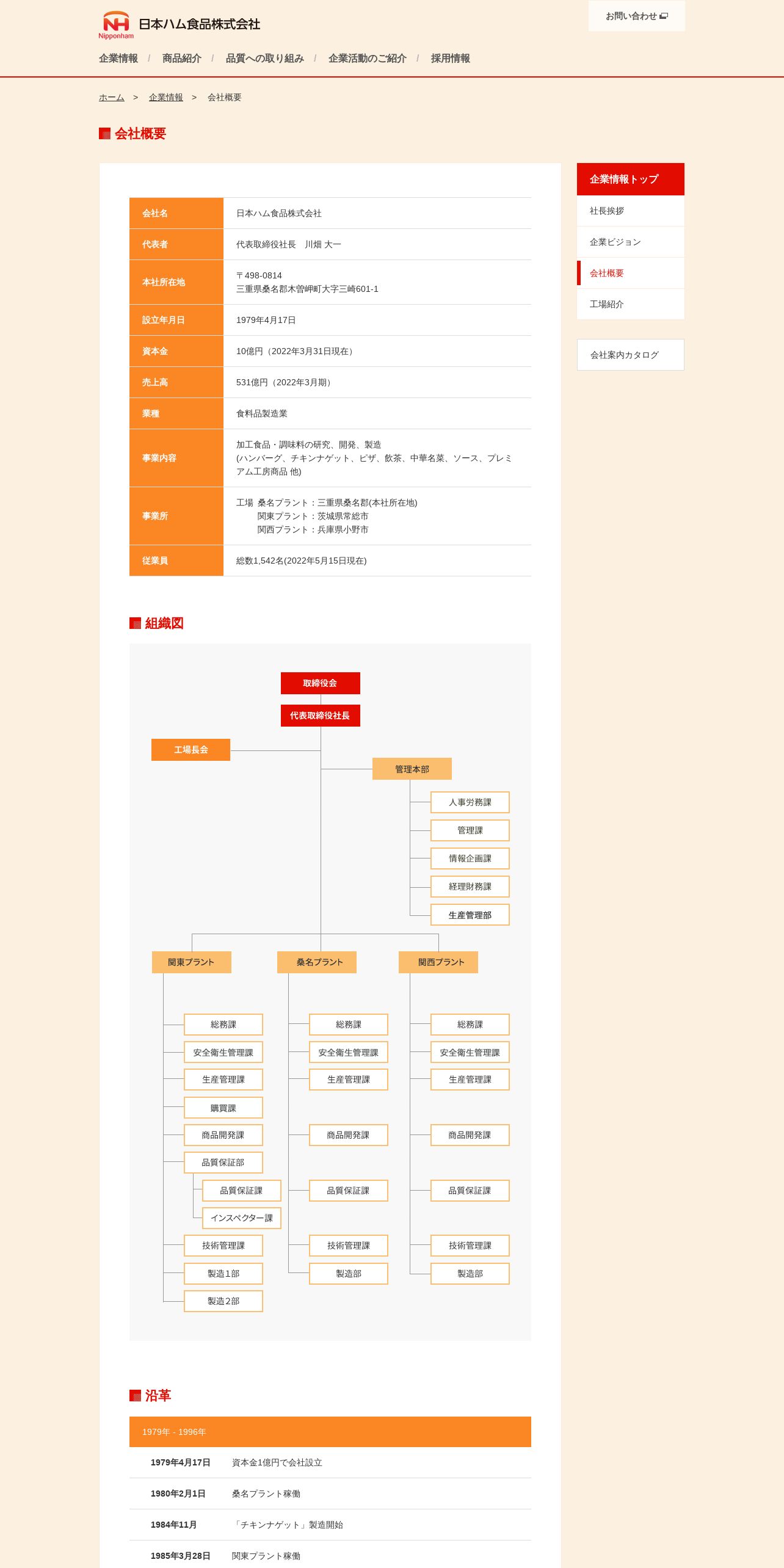Click the Nipponham logo icon
The width and height of the screenshot is (784, 1568).
[x=116, y=25]
